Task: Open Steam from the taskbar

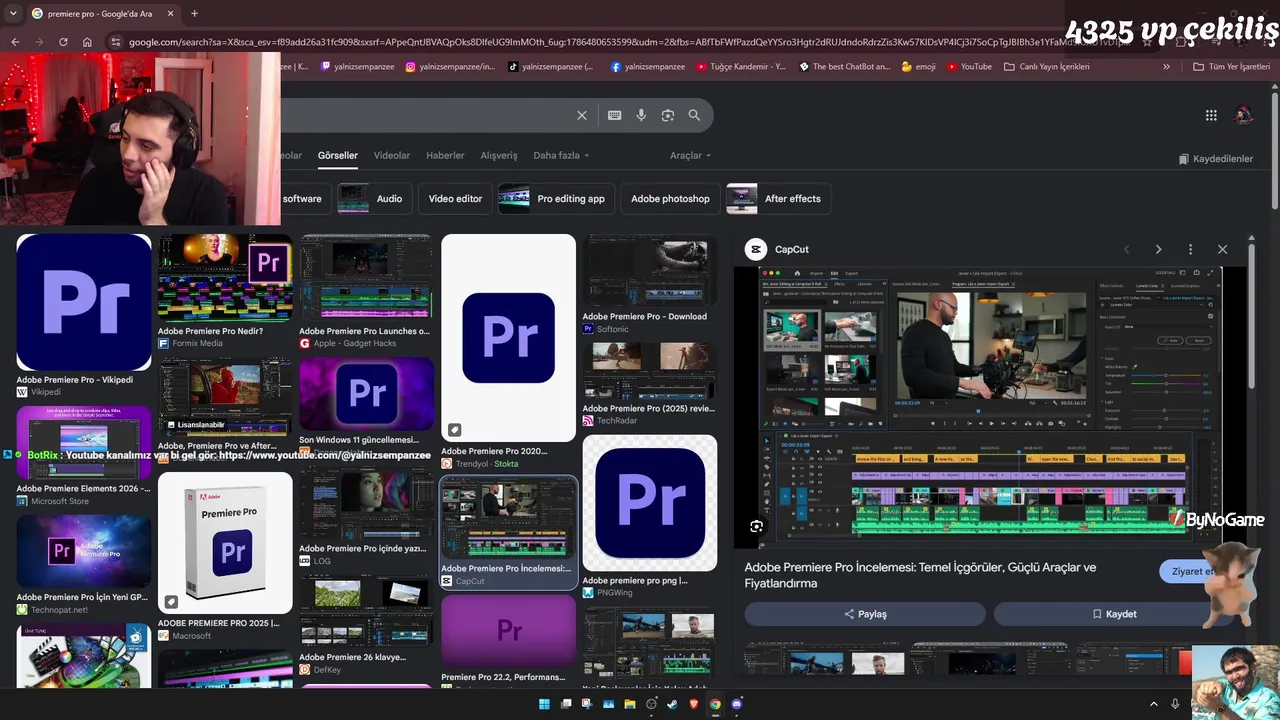Action: [672, 704]
